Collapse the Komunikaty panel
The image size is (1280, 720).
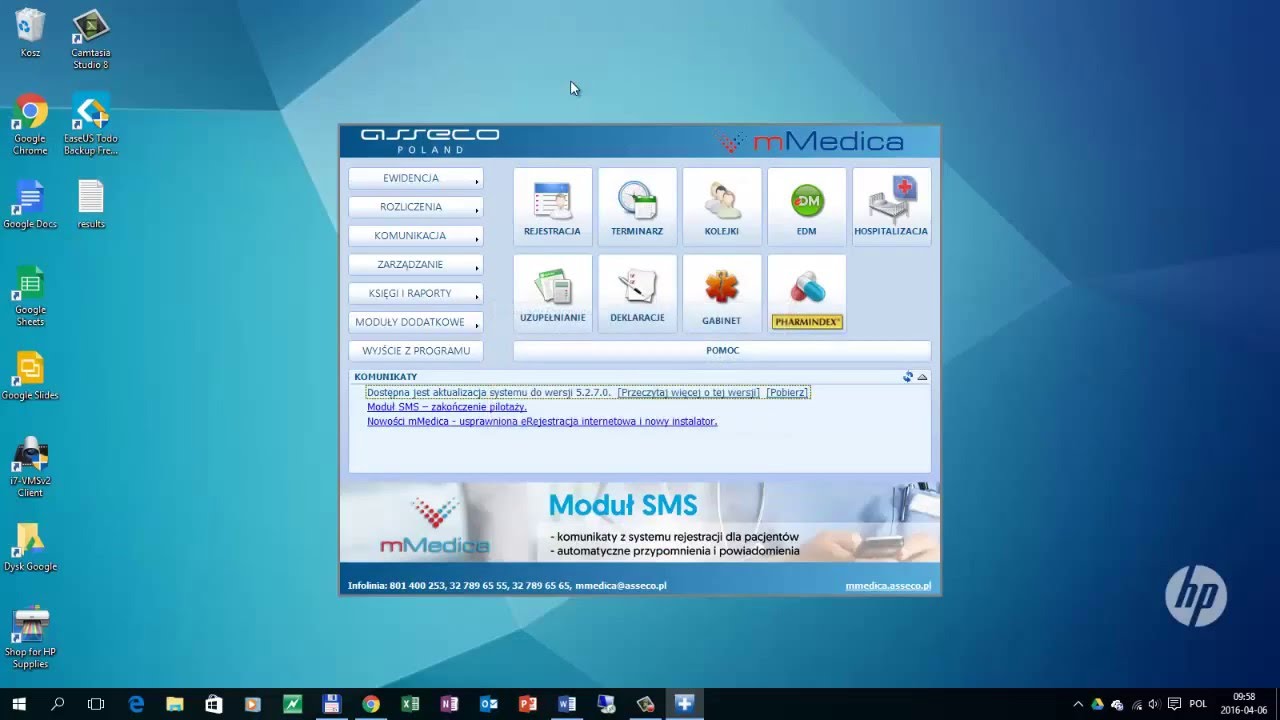[x=922, y=377]
